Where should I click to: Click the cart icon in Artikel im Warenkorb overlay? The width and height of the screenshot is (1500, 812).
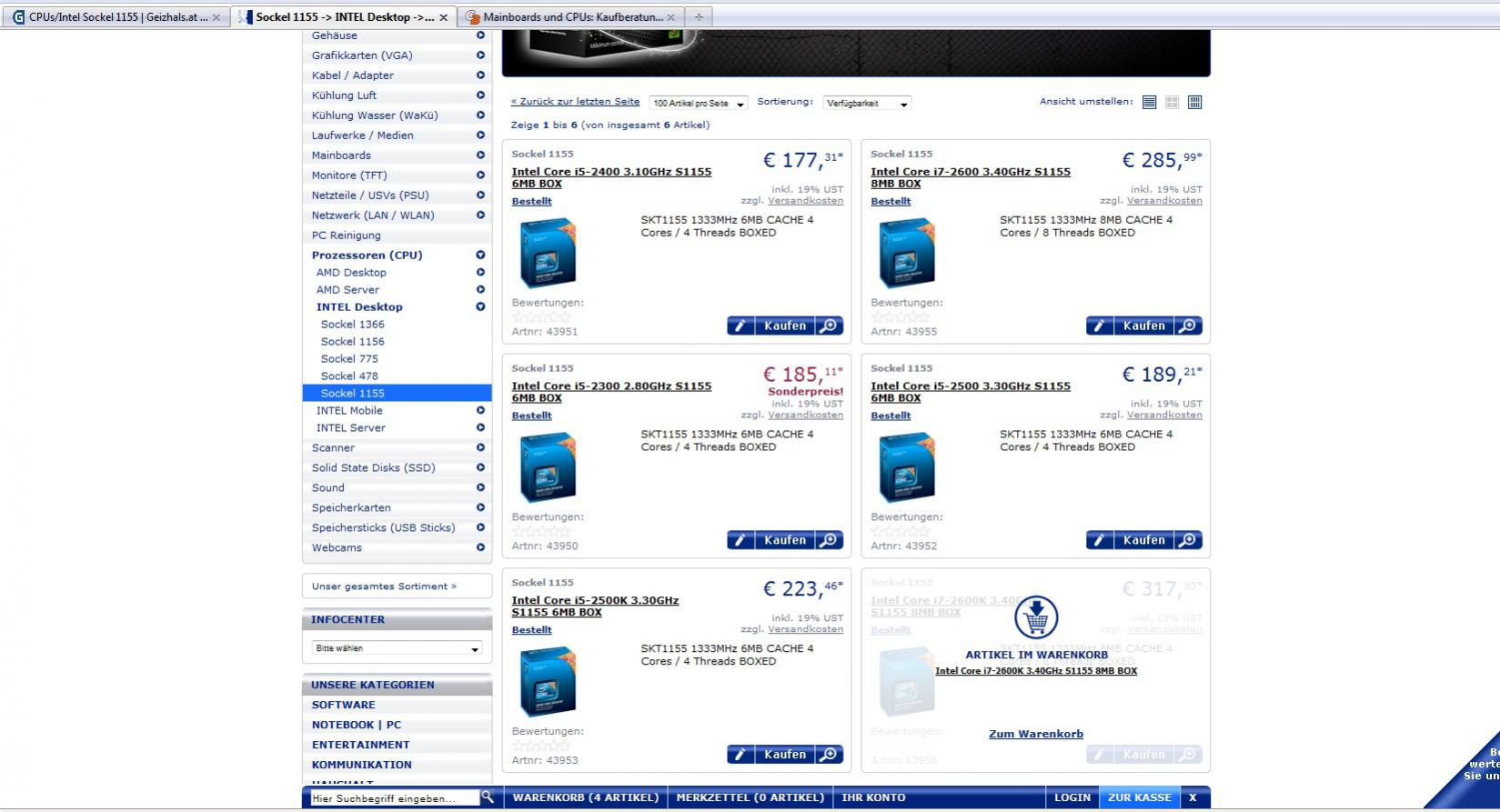coord(1036,617)
